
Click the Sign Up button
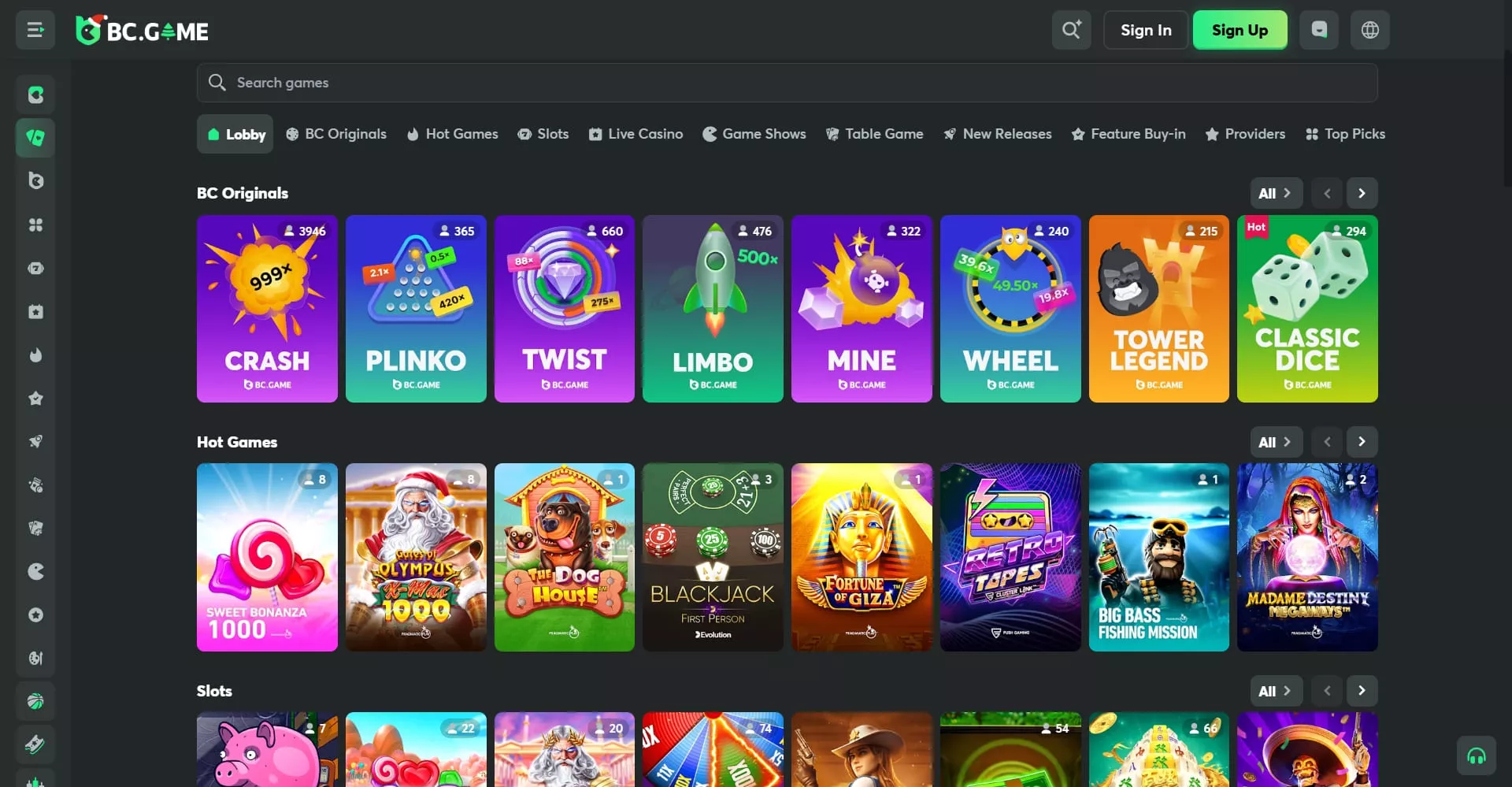coord(1240,30)
